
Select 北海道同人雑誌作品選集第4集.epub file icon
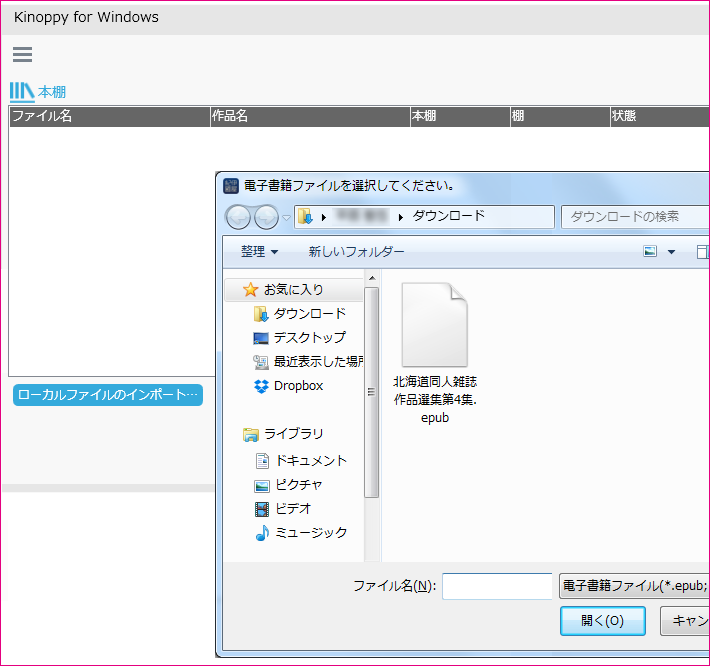[x=435, y=324]
